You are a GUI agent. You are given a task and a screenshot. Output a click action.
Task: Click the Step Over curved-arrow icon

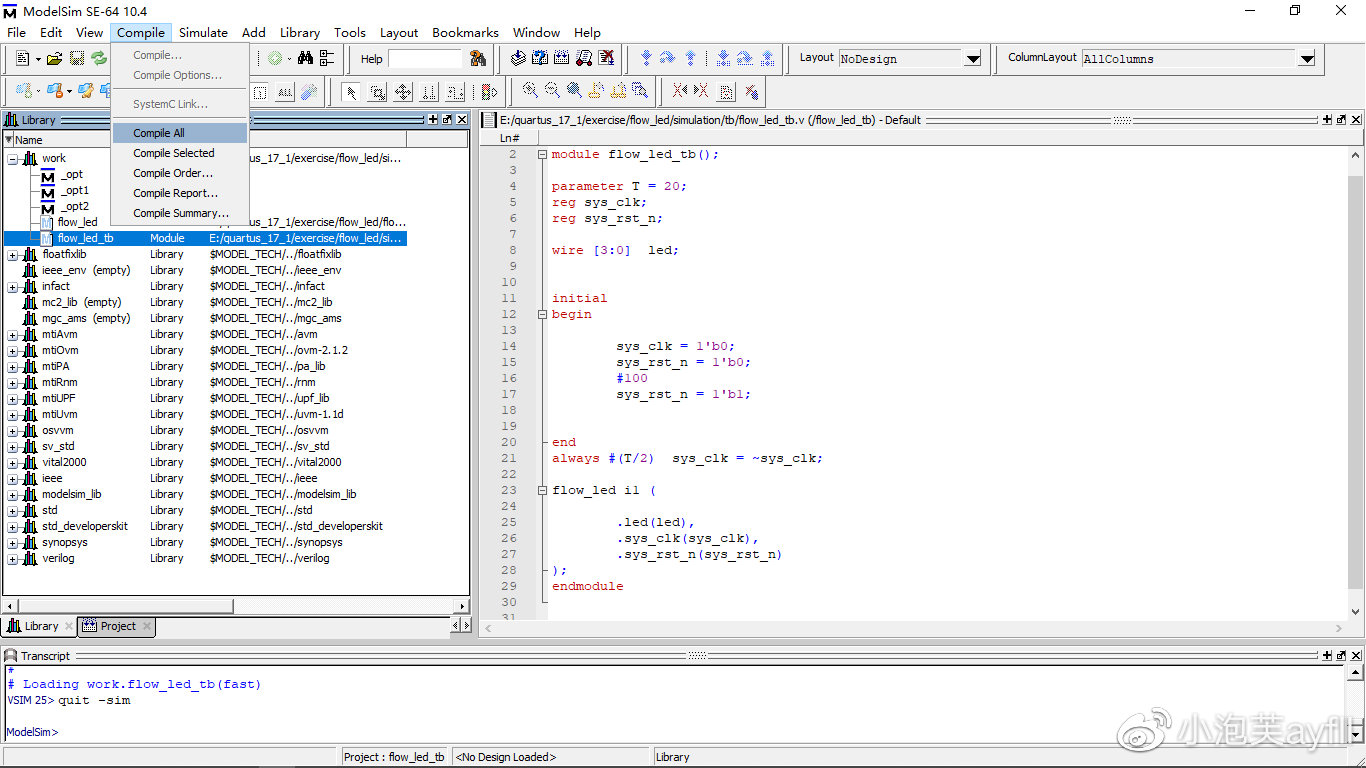667,58
